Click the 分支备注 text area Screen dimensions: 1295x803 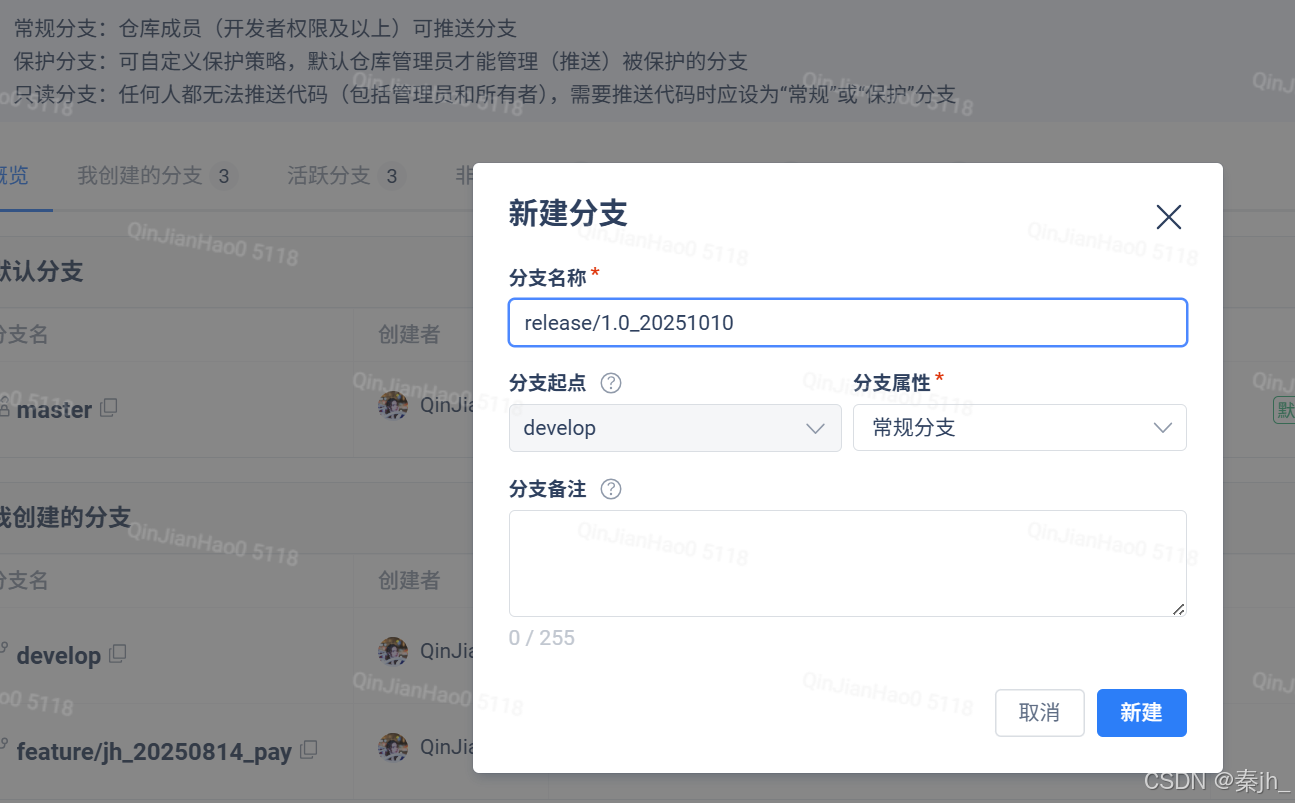848,563
